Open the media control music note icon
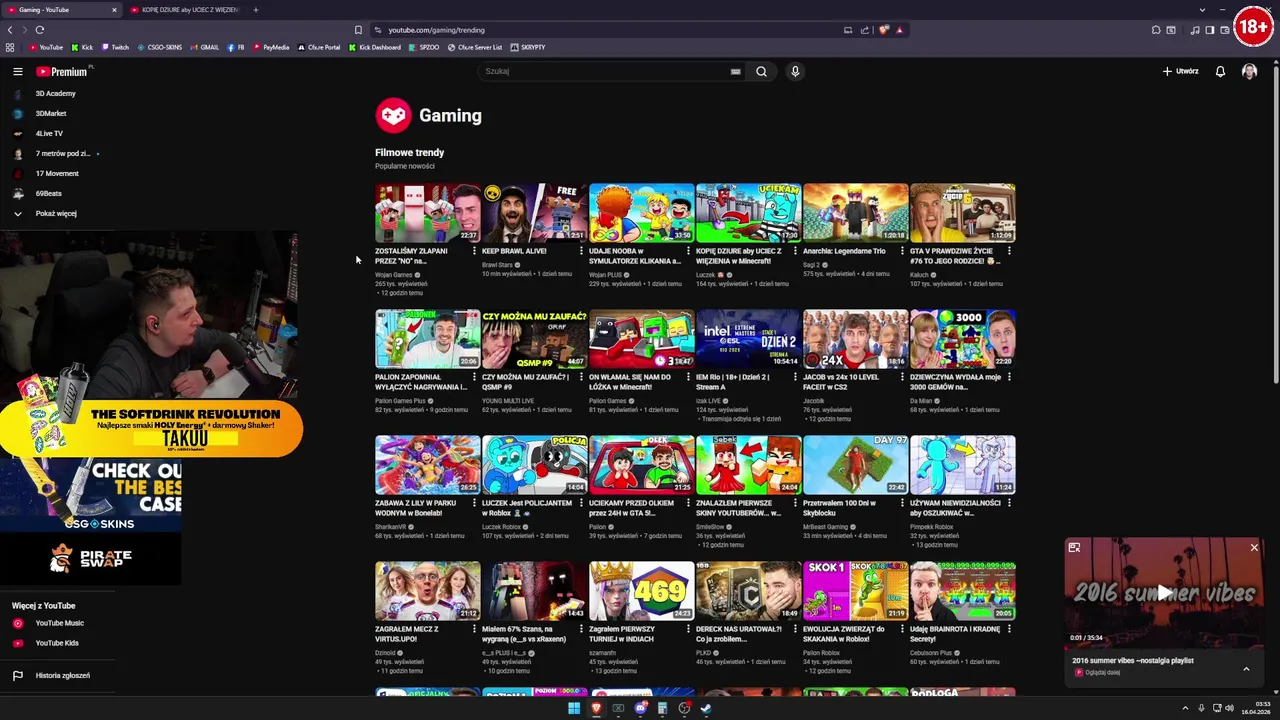 coord(1194,30)
